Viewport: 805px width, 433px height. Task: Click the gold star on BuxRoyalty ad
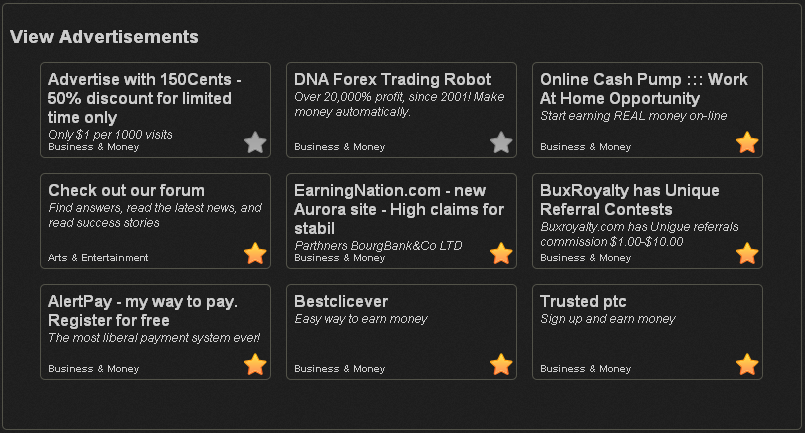pos(747,253)
